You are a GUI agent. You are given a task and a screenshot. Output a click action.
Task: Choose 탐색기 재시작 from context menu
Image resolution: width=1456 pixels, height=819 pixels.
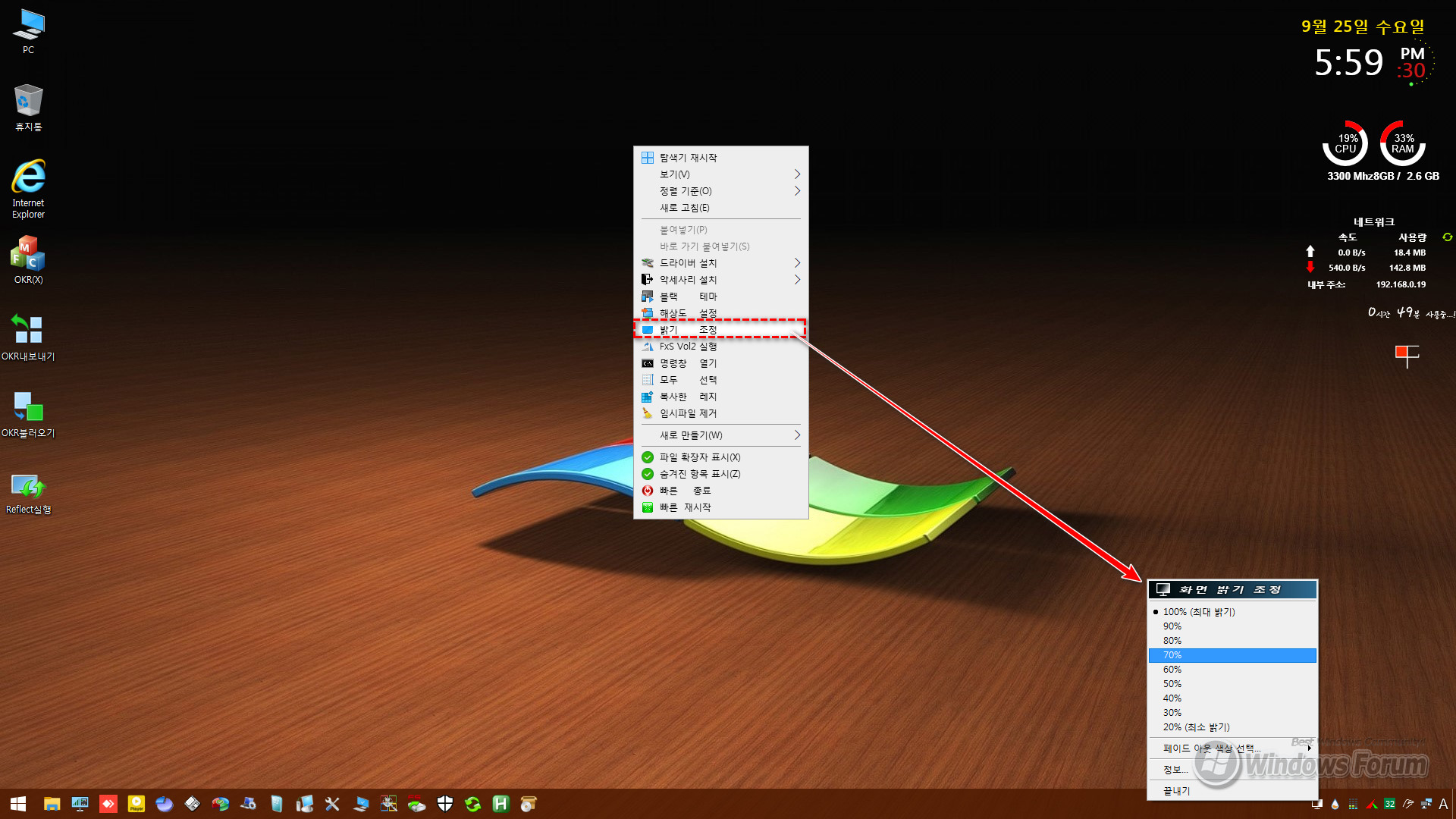click(x=720, y=158)
